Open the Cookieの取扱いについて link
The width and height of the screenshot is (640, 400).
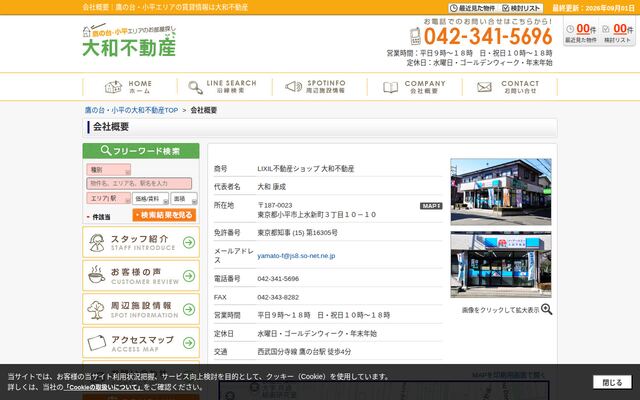pyautogui.click(x=102, y=387)
